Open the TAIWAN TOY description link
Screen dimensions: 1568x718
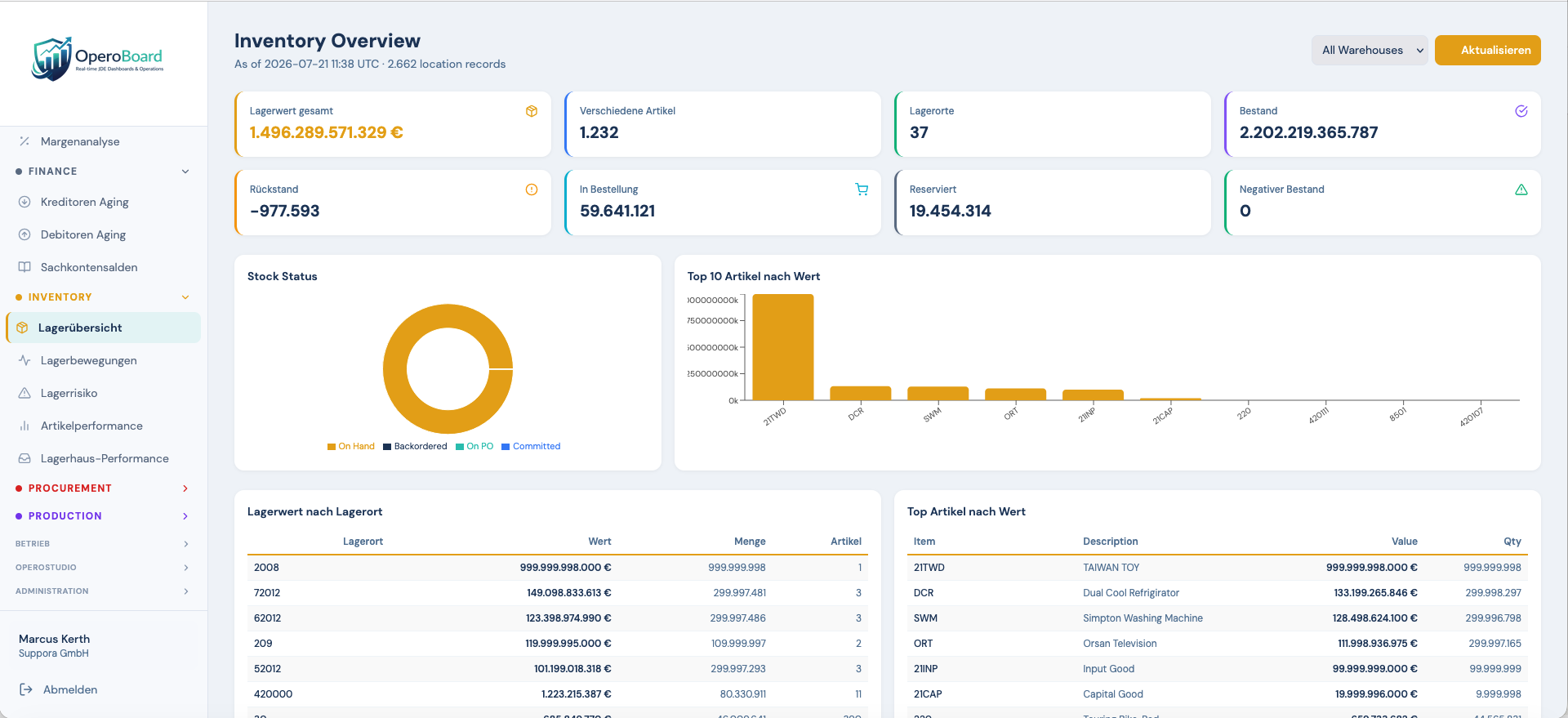pyautogui.click(x=1111, y=568)
